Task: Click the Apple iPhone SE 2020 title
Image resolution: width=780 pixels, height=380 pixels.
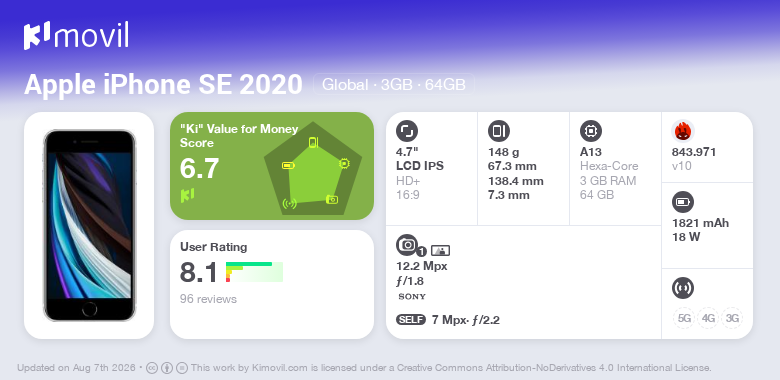Action: [163, 85]
